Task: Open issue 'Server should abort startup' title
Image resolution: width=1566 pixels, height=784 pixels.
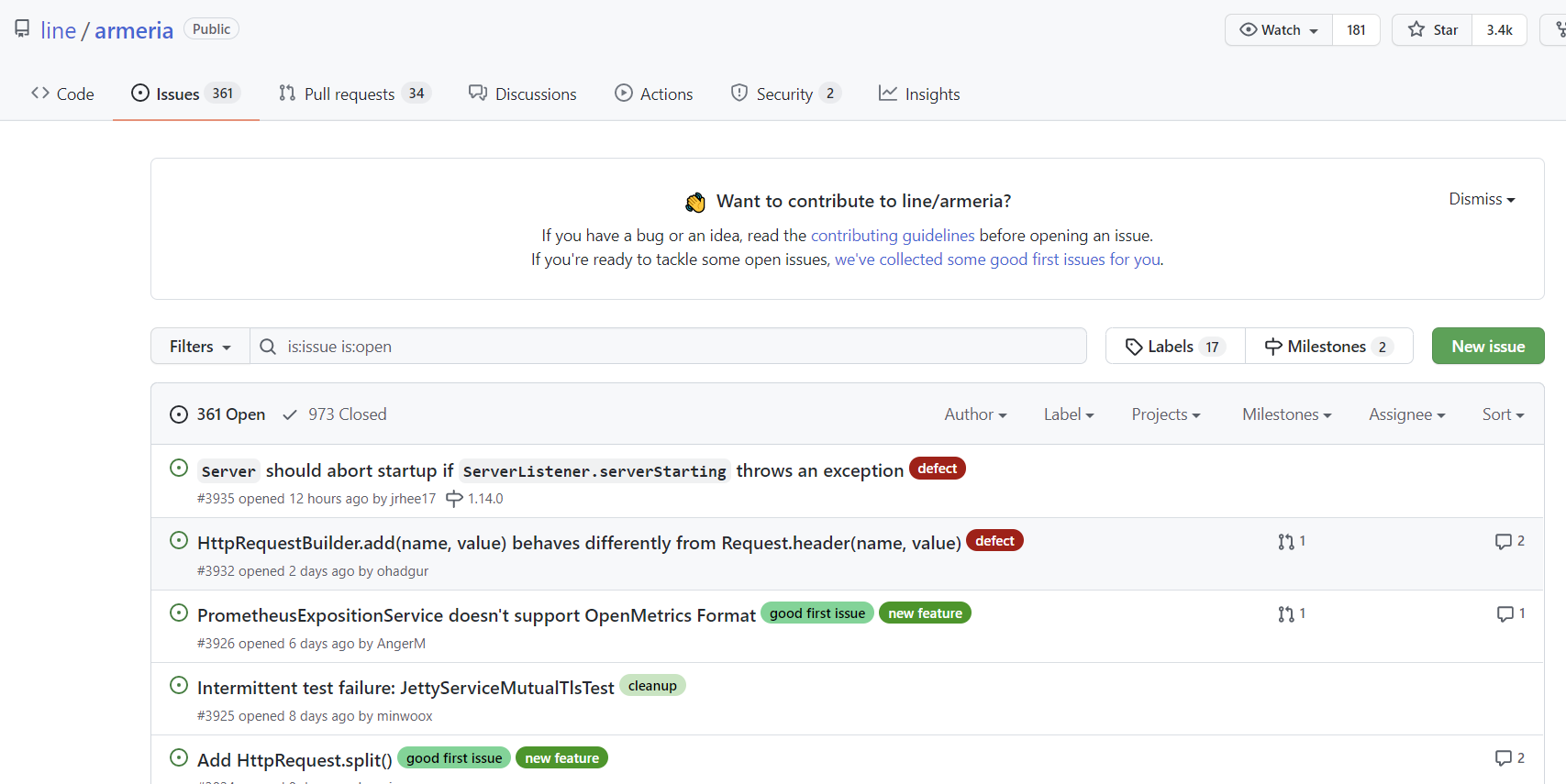Action: click(x=550, y=470)
